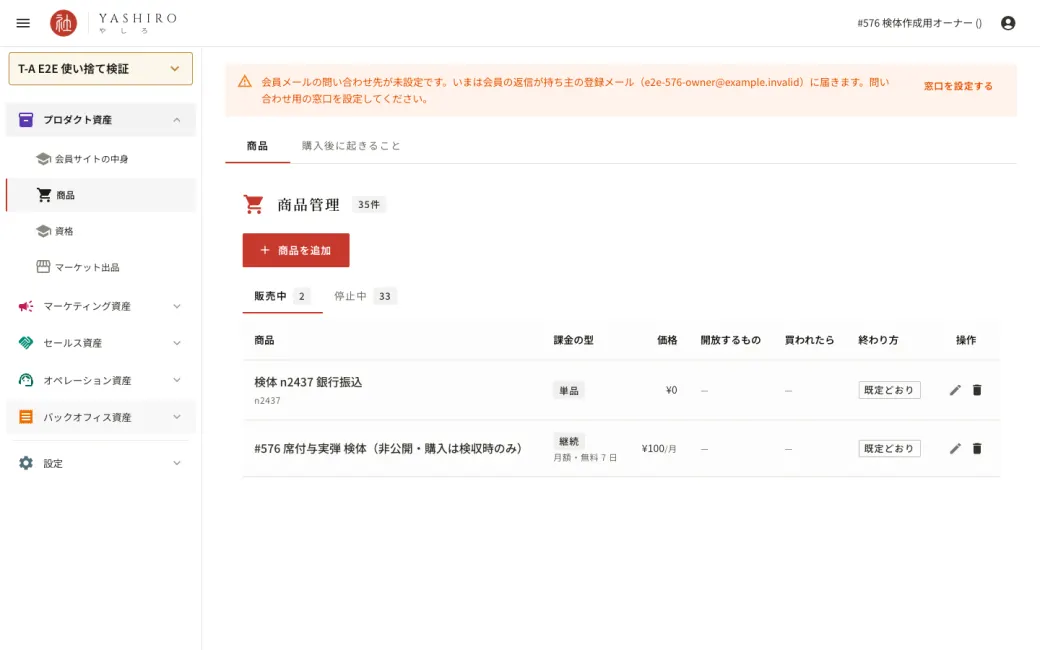
Task: Switch to the 商品 top tab
Action: [257, 146]
